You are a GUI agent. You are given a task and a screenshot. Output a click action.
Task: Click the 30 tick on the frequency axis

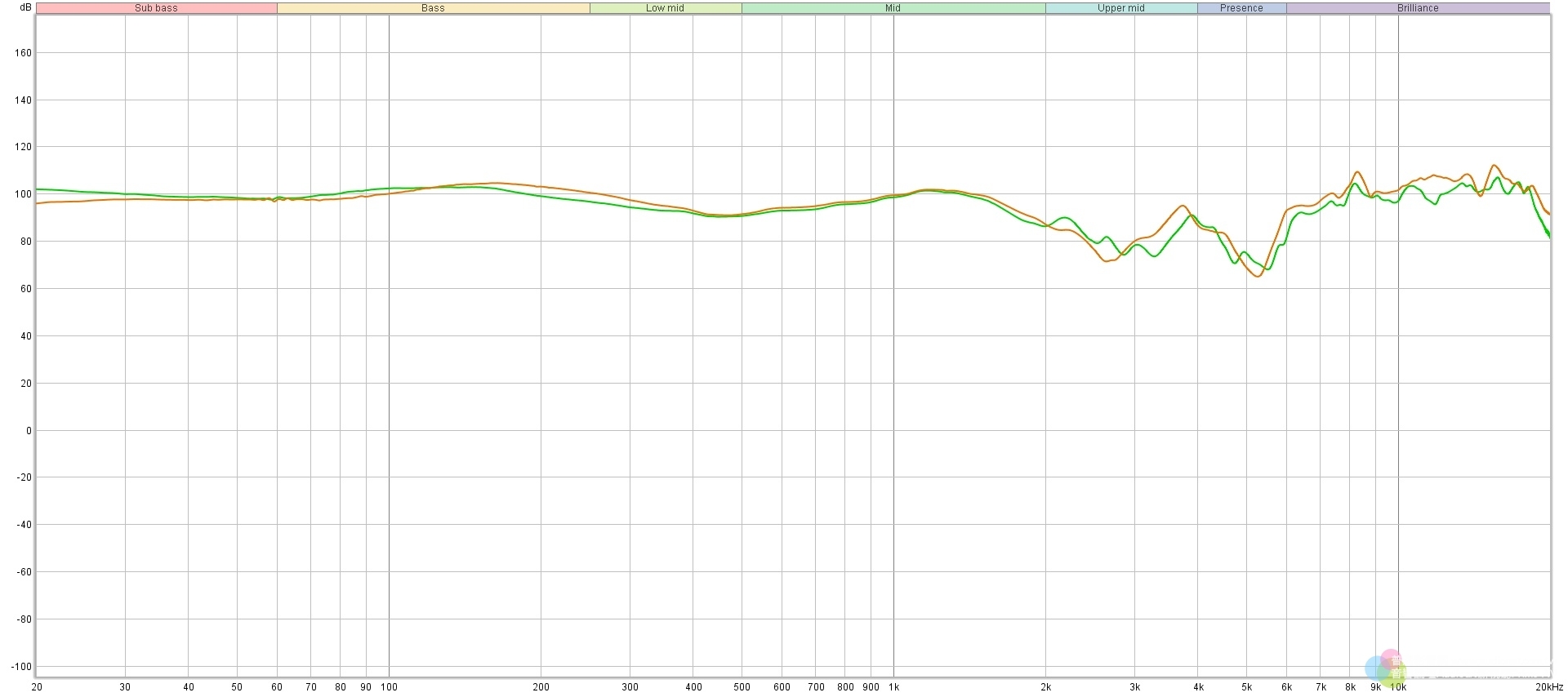(x=125, y=687)
